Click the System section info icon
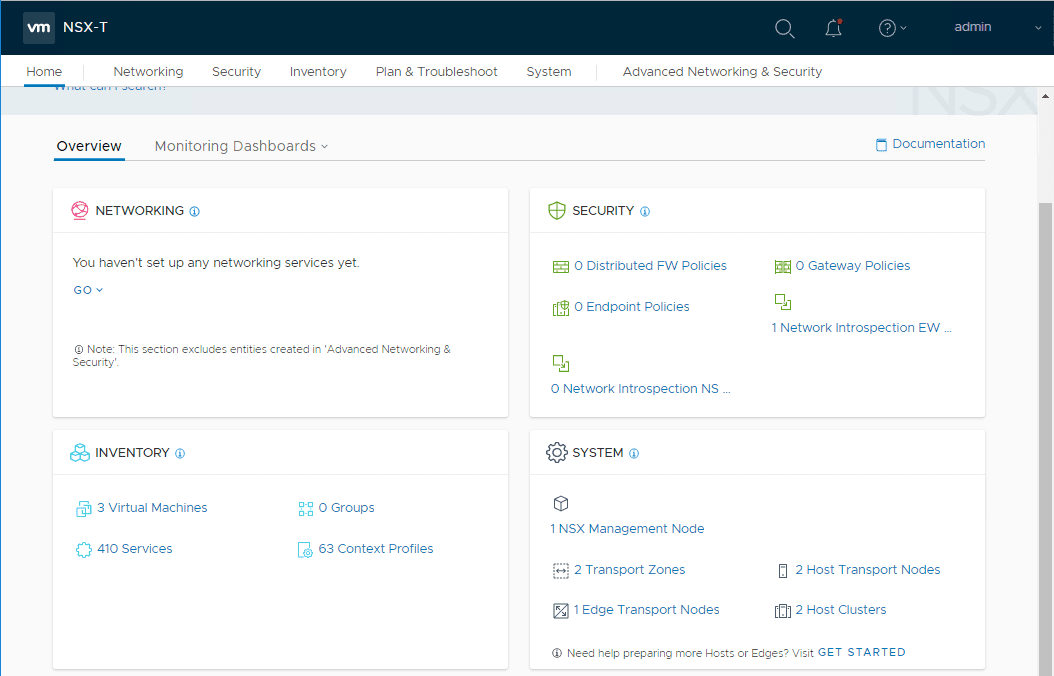1054x676 pixels. 634,454
